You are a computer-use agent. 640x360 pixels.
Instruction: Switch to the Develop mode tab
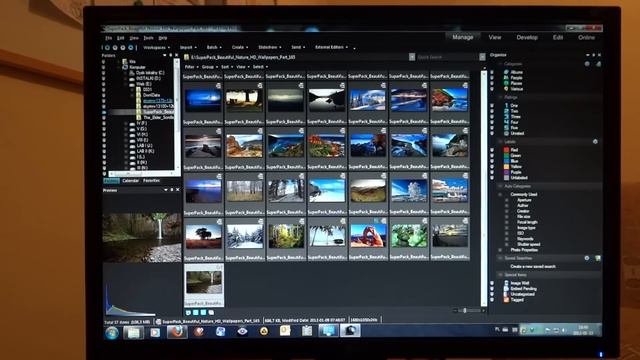[527, 37]
